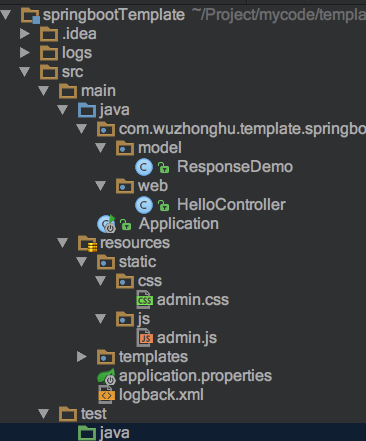Click the js folder icon
Viewport: 366px width, 441px height.
125,319
